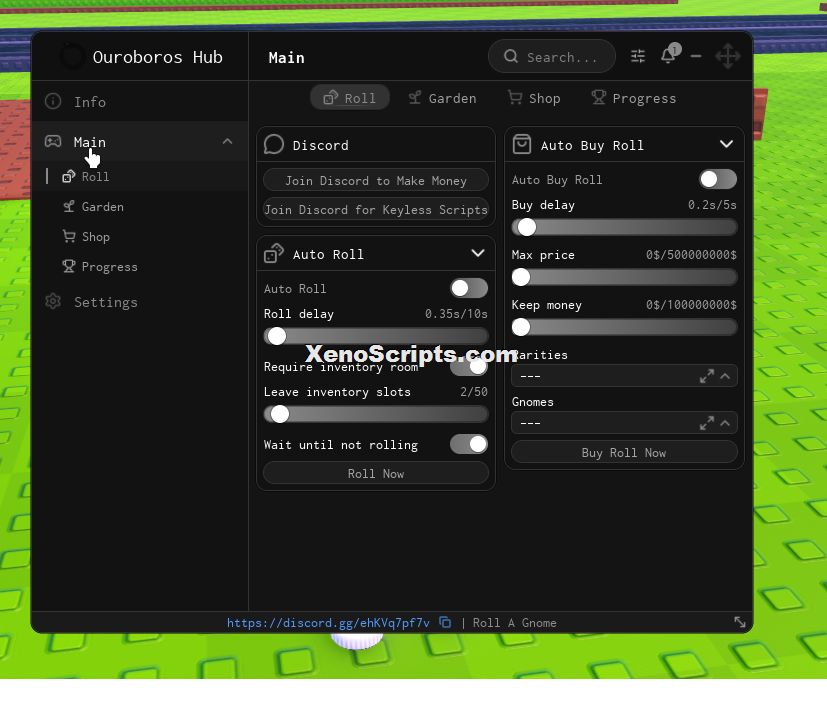Select Roll in the sidebar
The image size is (827, 709).
140,176
